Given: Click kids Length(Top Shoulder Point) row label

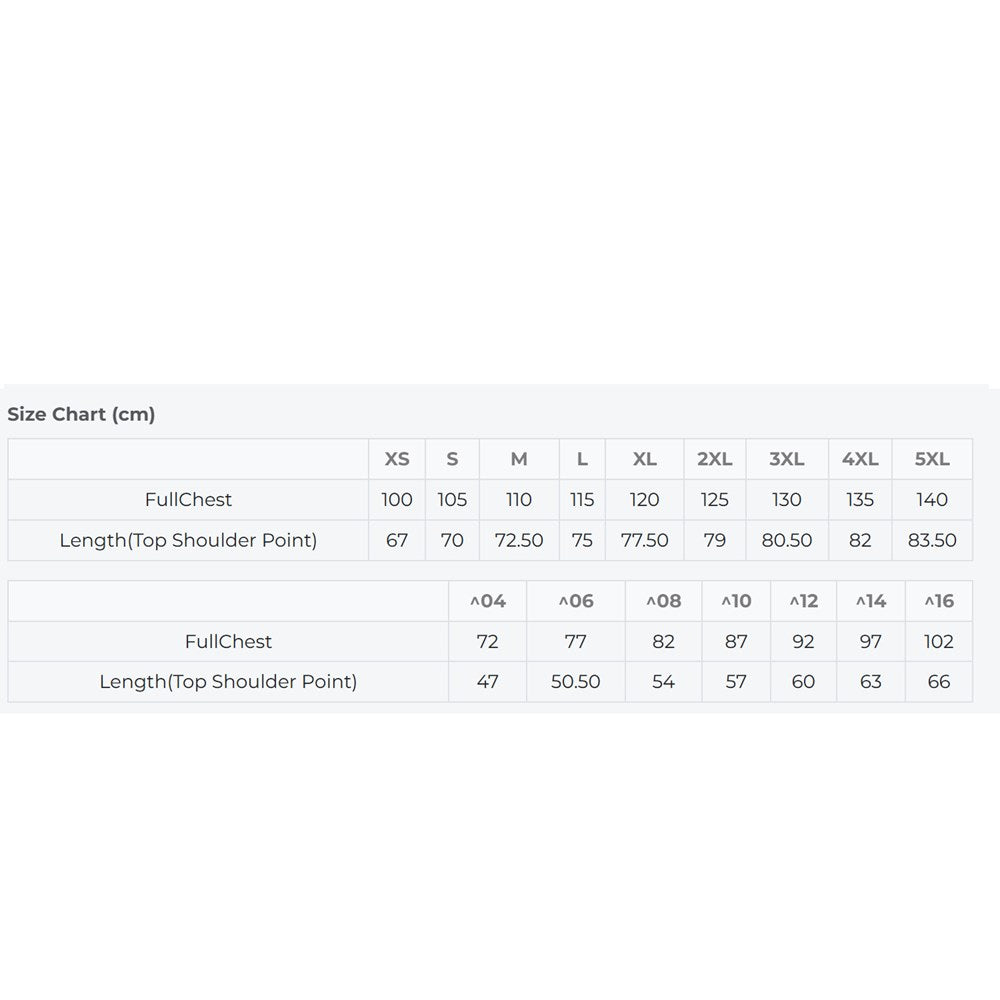Looking at the screenshot, I should [228, 682].
